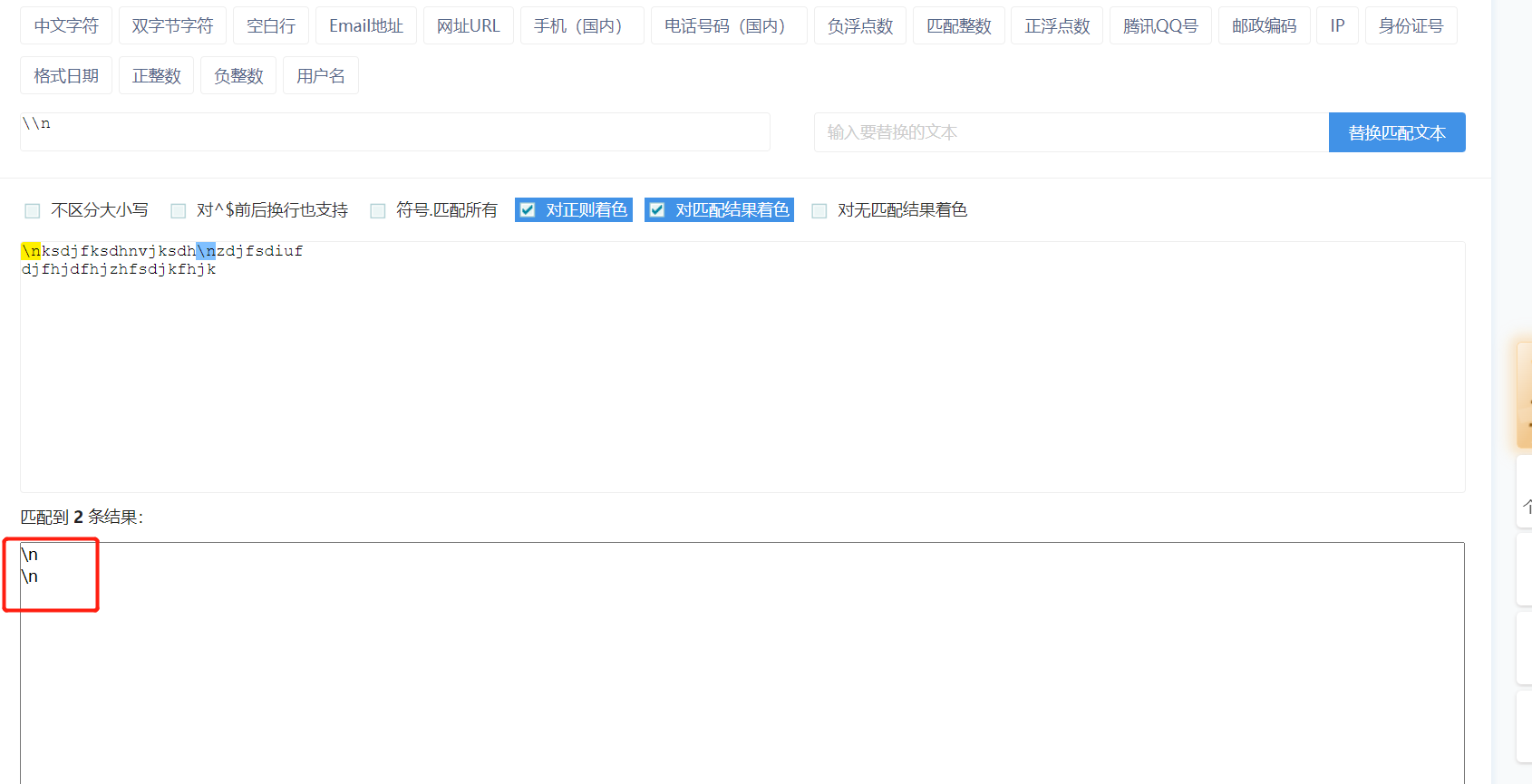
Task: Uncheck the 对正则着色 checkbox
Action: coord(528,210)
